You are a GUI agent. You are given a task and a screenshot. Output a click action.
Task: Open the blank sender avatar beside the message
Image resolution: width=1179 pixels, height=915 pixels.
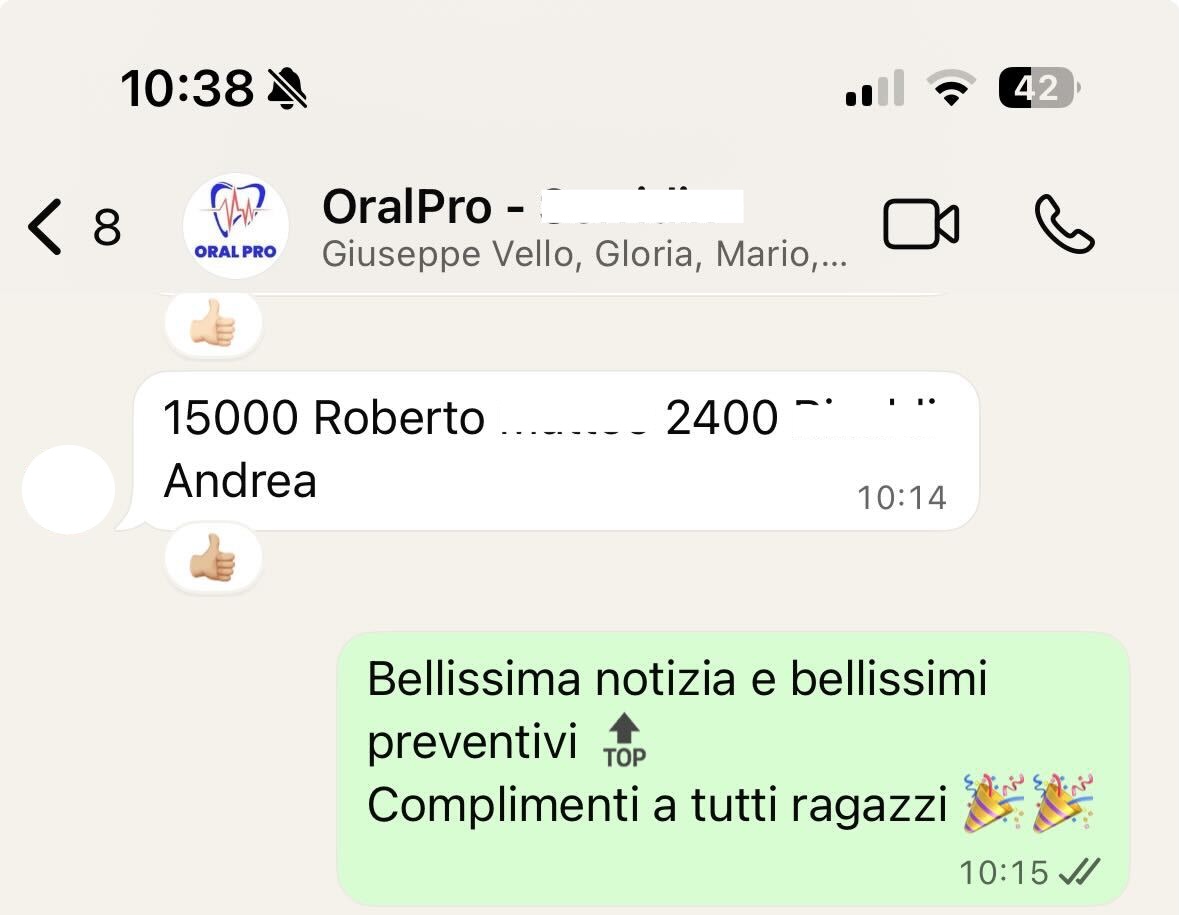point(68,489)
